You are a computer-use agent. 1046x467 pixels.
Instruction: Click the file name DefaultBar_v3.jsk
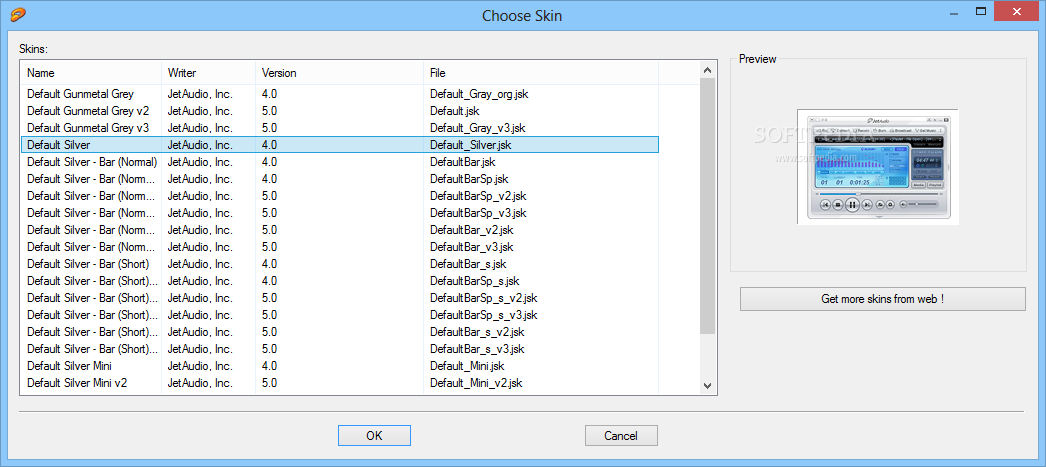coord(472,247)
